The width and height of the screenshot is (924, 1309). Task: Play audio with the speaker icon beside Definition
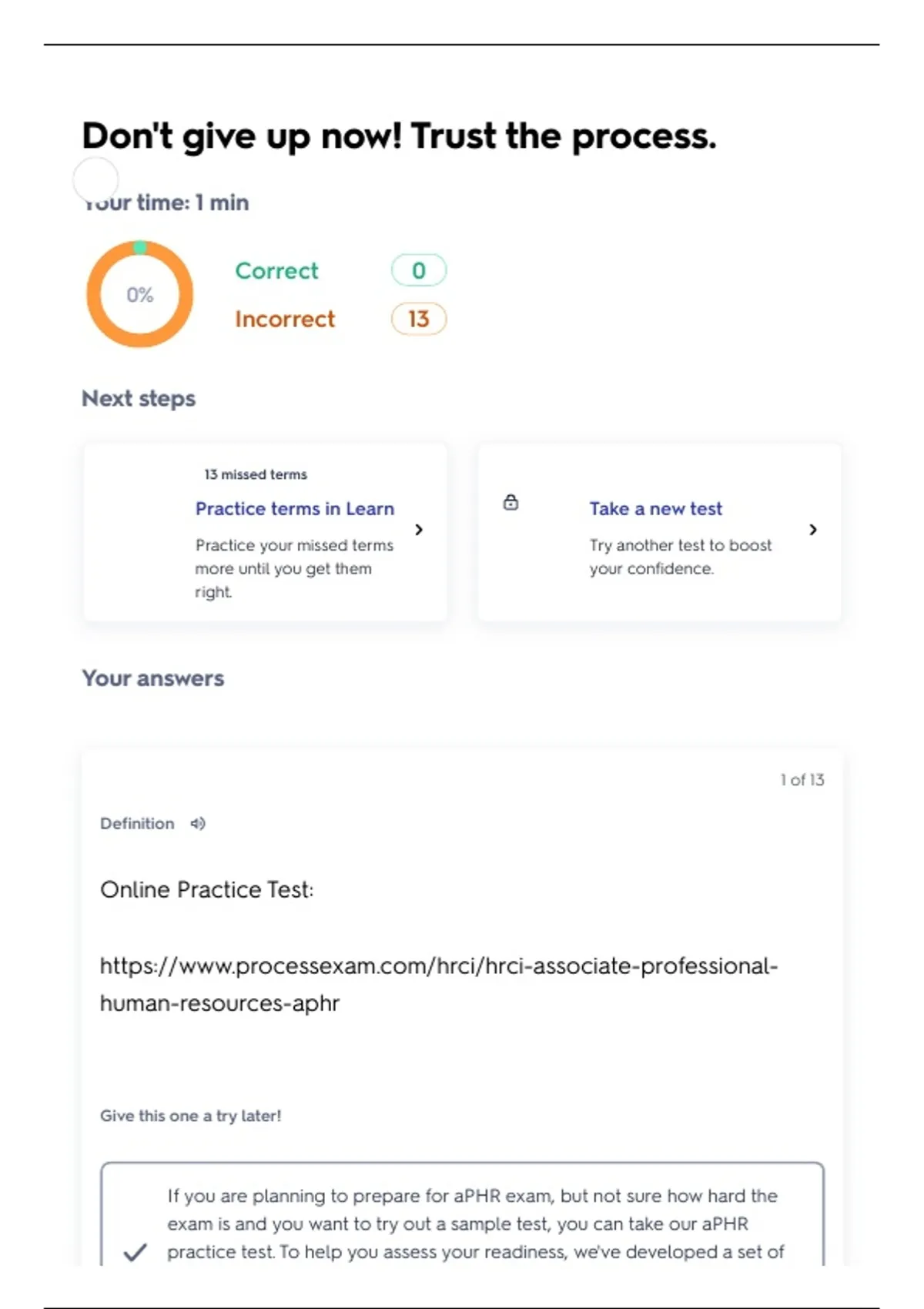point(198,824)
